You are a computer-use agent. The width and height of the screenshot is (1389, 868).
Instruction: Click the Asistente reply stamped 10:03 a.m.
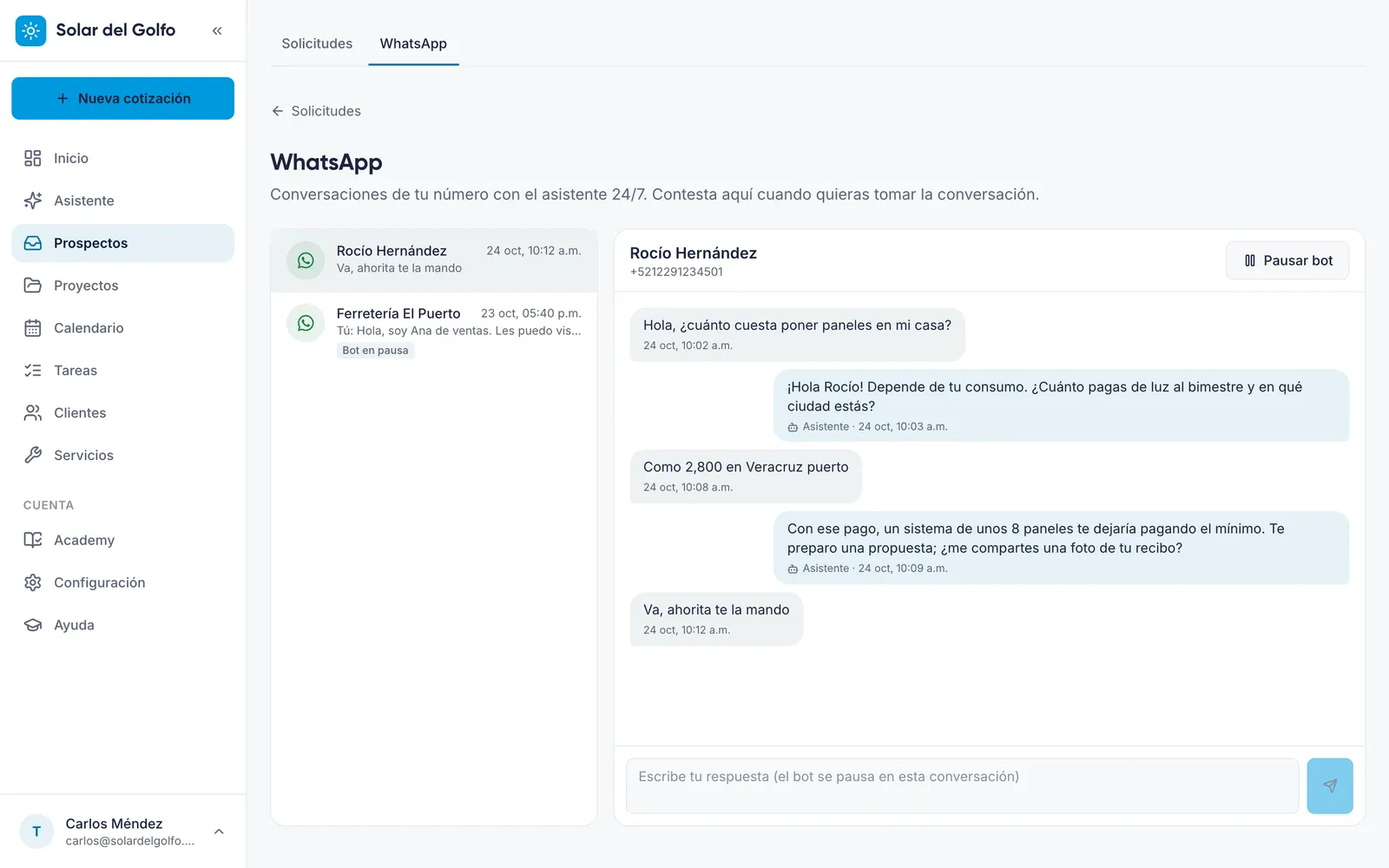tap(1061, 405)
